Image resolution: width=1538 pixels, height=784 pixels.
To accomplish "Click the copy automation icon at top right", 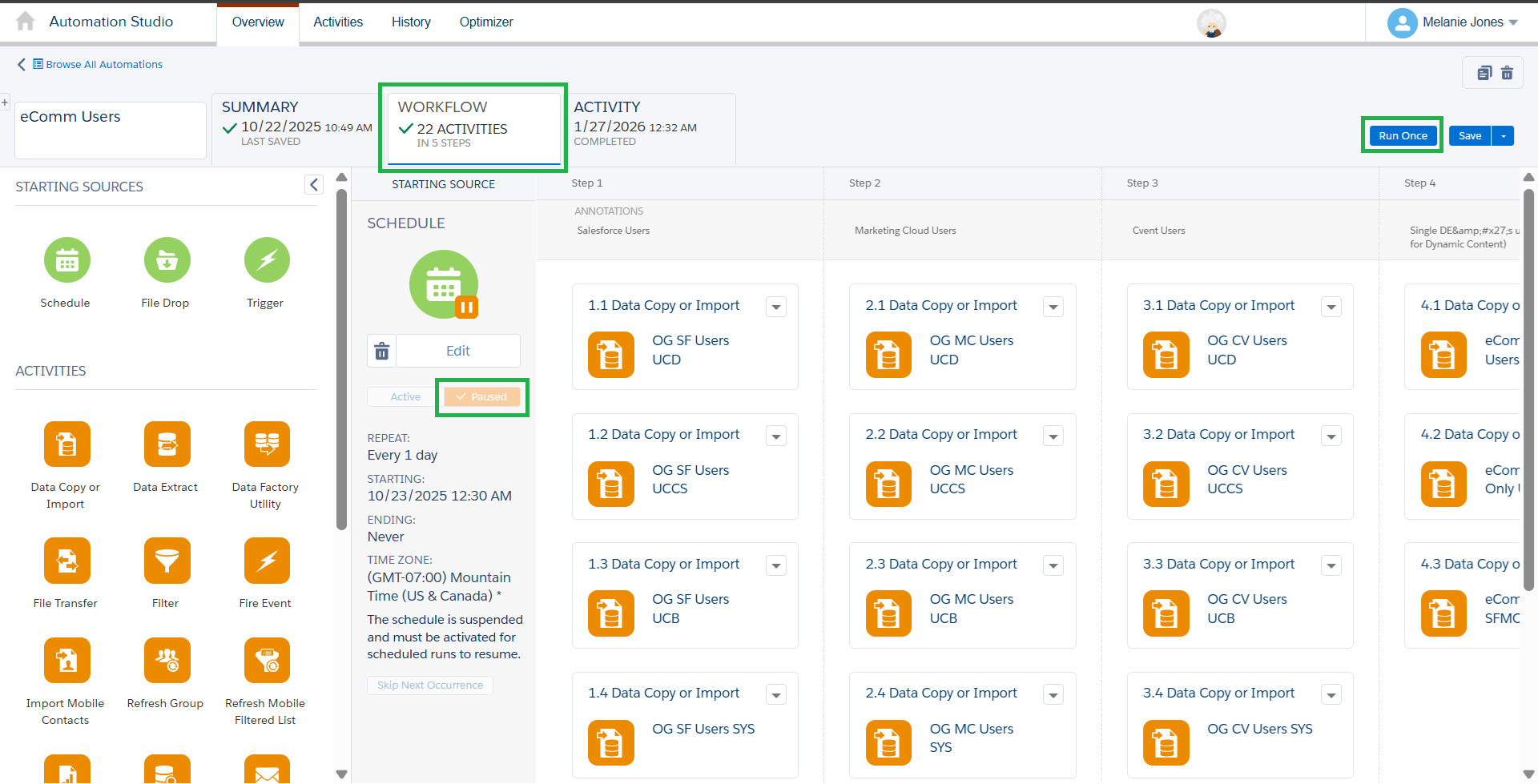I will point(1484,73).
